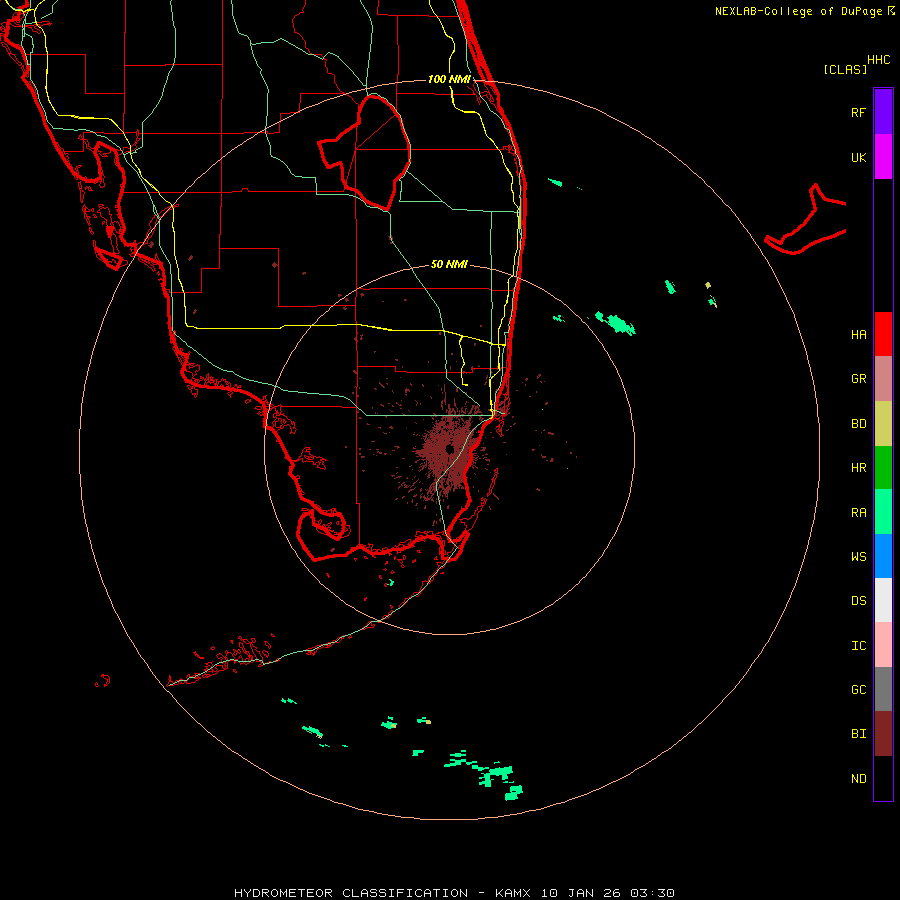Click the rain echo northeast outside the 50 NMI ring
This screenshot has width=900, height=900.
616,323
